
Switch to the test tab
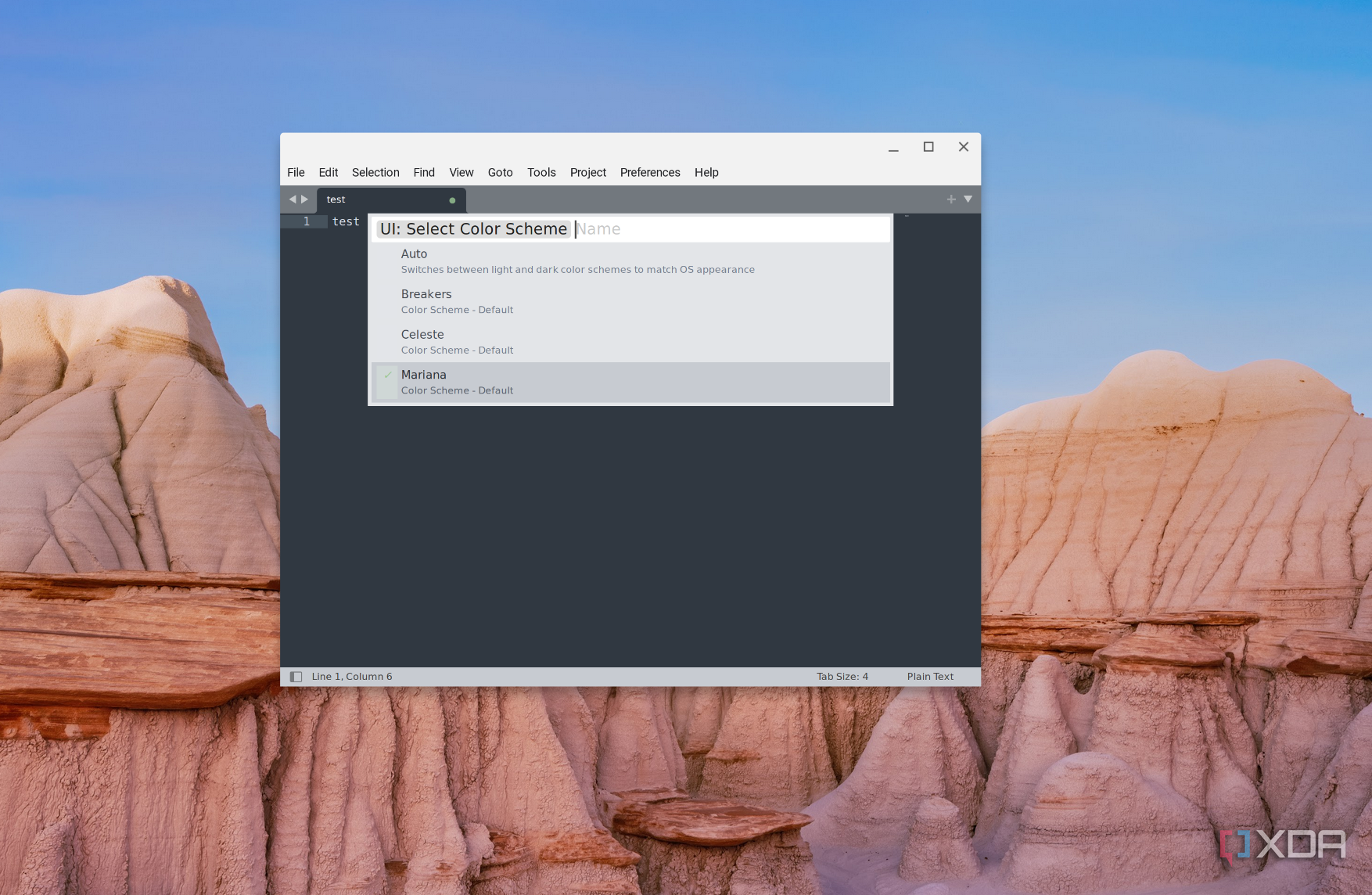(x=391, y=199)
